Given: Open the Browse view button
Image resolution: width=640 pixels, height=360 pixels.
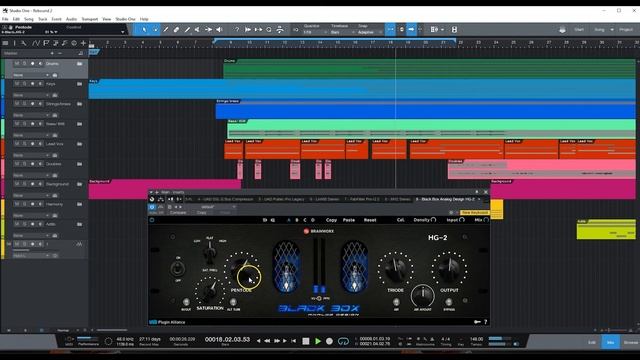Looking at the screenshot, I should tap(631, 342).
